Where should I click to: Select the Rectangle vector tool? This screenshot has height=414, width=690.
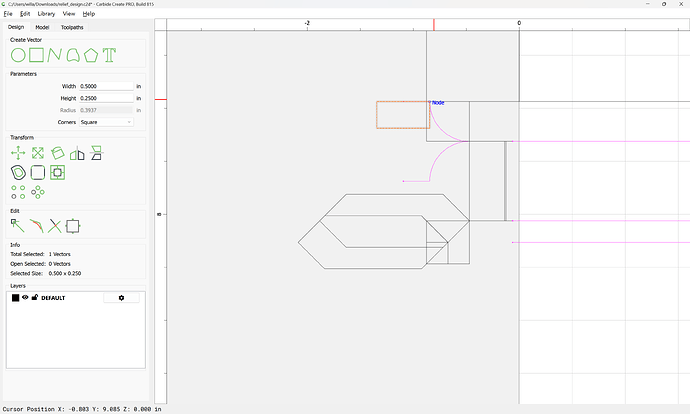pyautogui.click(x=37, y=55)
